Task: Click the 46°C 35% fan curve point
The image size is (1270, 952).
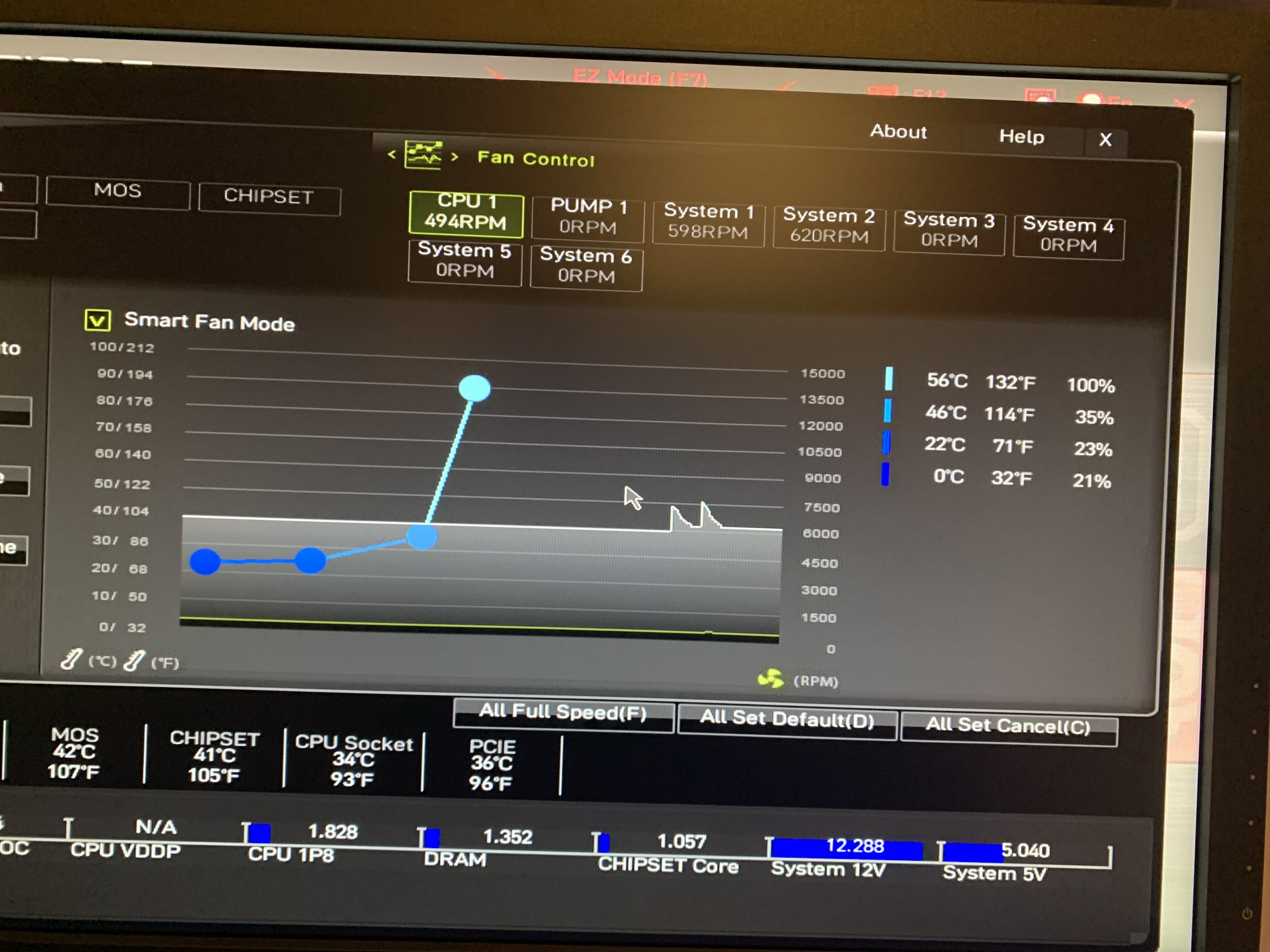Action: click(422, 536)
